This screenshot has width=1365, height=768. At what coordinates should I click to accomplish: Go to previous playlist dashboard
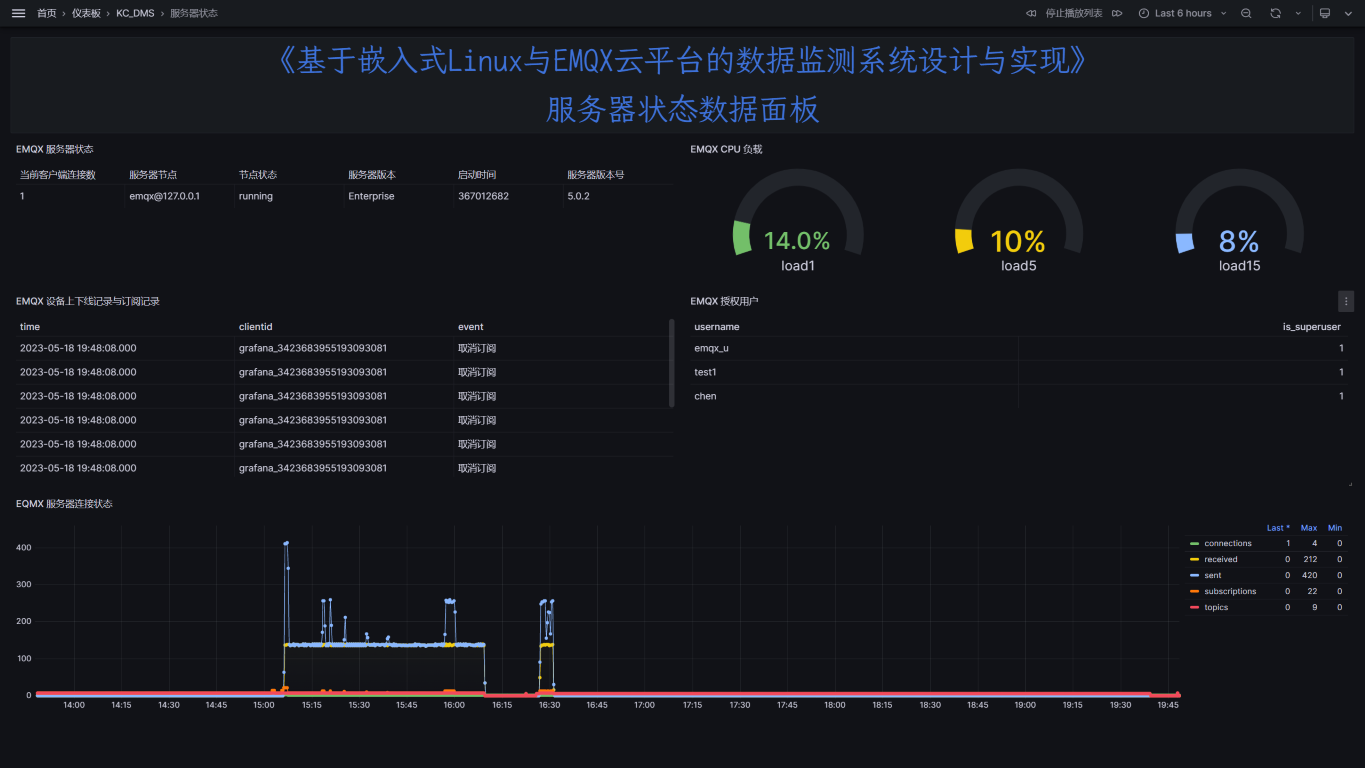pos(1031,13)
